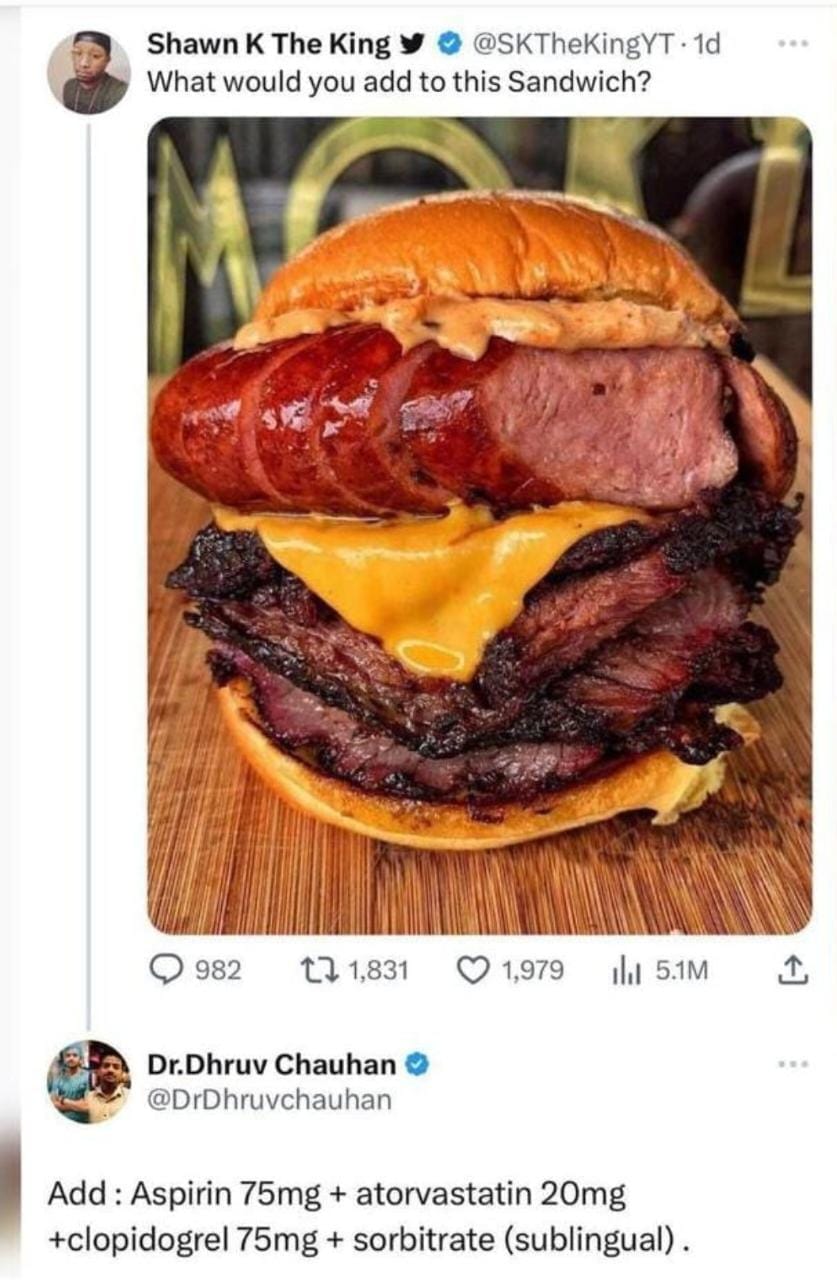
Task: Open the @DrDhruvchauhan handle link
Action: (269, 1100)
